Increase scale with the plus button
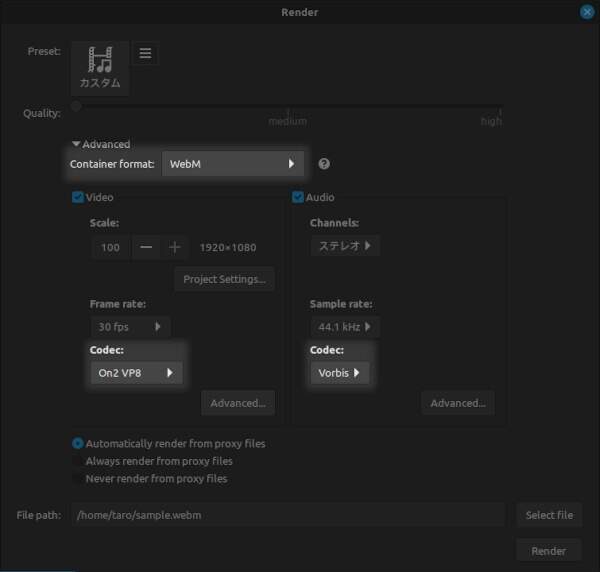This screenshot has width=600, height=572. pos(174,247)
